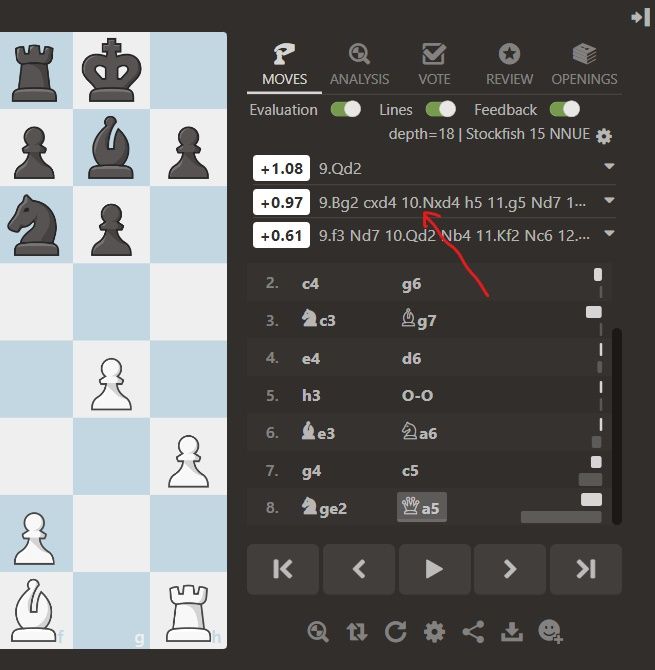The image size is (655, 670).
Task: Jump to white's move Nge2
Action: pyautogui.click(x=324, y=508)
